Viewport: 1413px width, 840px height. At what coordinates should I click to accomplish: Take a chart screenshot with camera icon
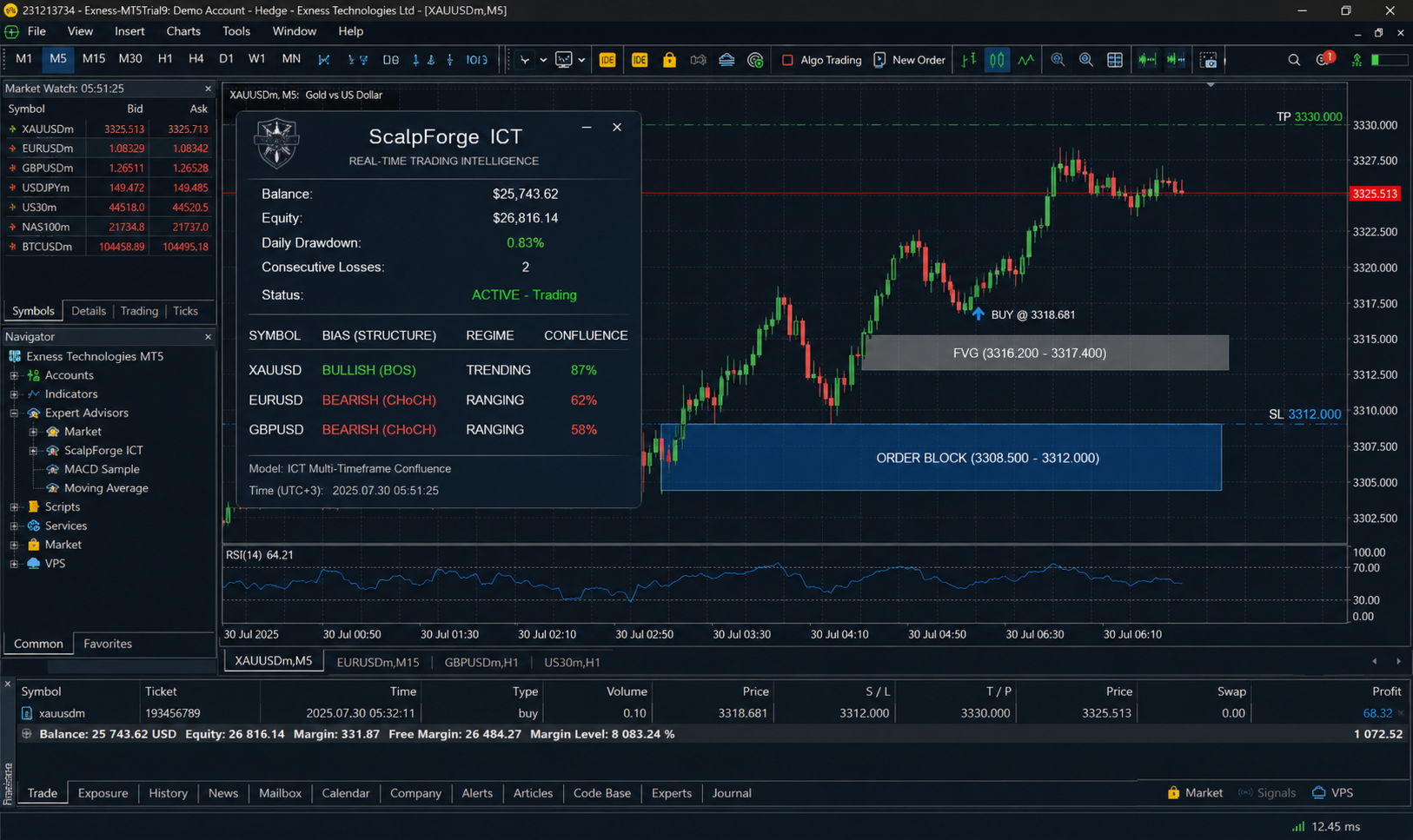pyautogui.click(x=1209, y=60)
